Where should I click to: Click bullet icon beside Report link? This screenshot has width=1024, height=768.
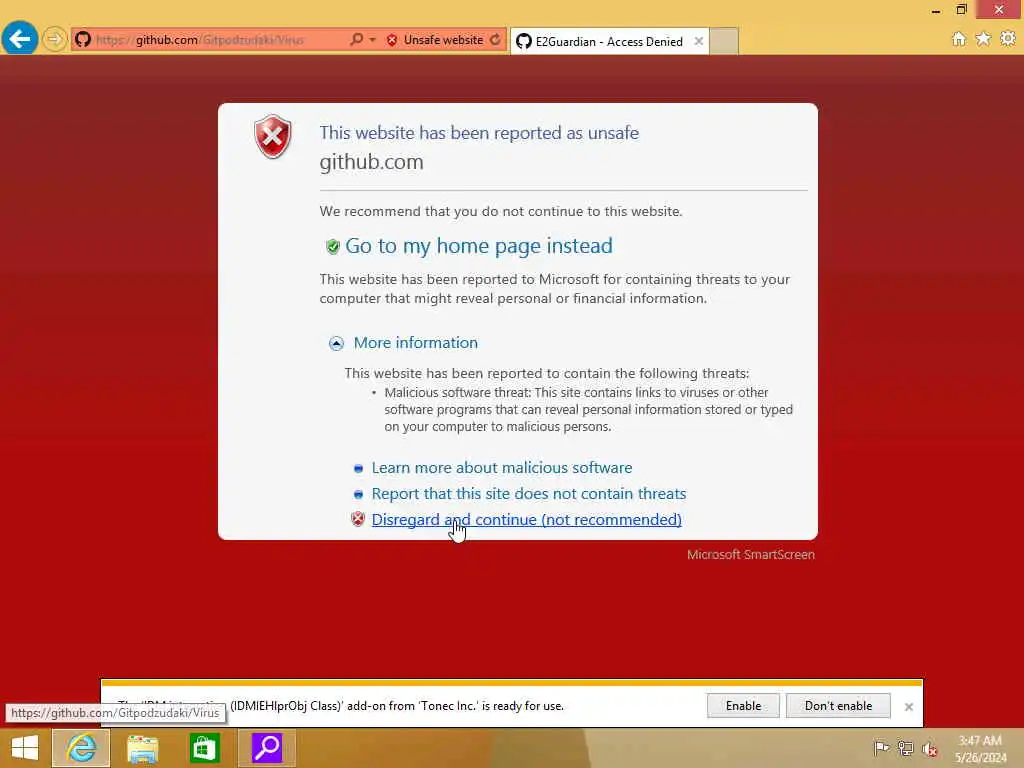358,494
